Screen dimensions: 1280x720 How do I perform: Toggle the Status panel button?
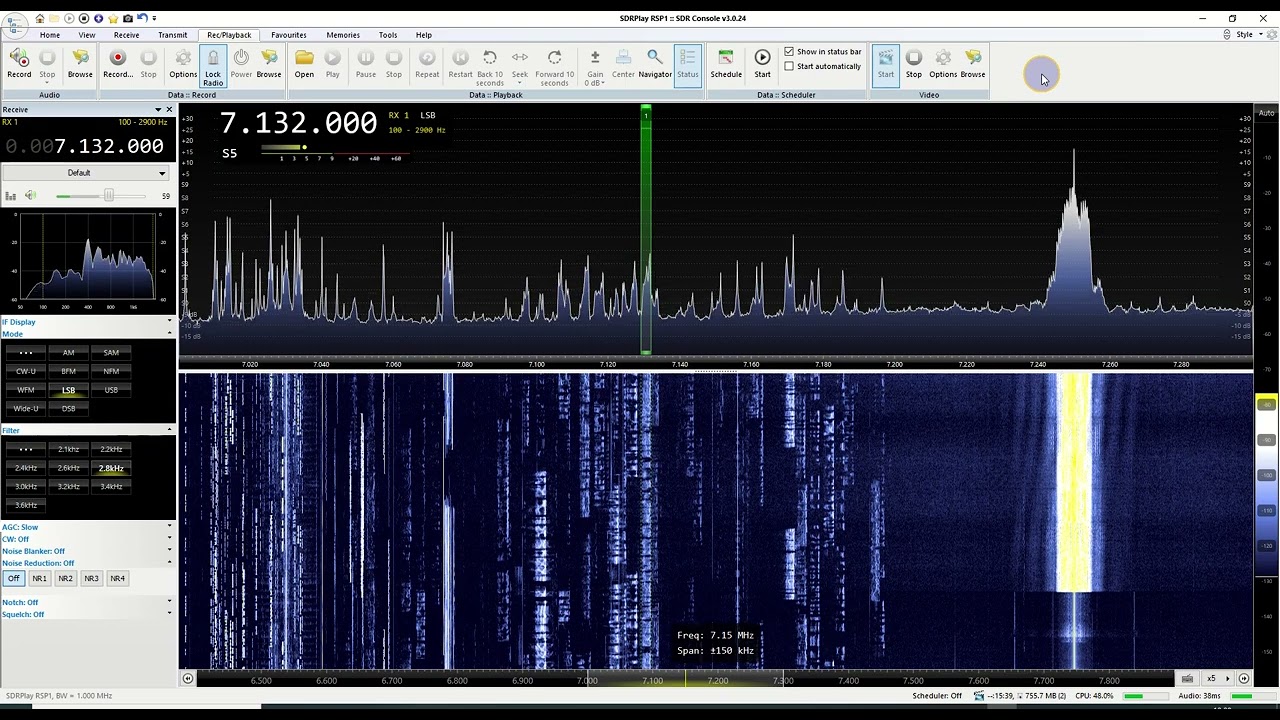pos(688,64)
